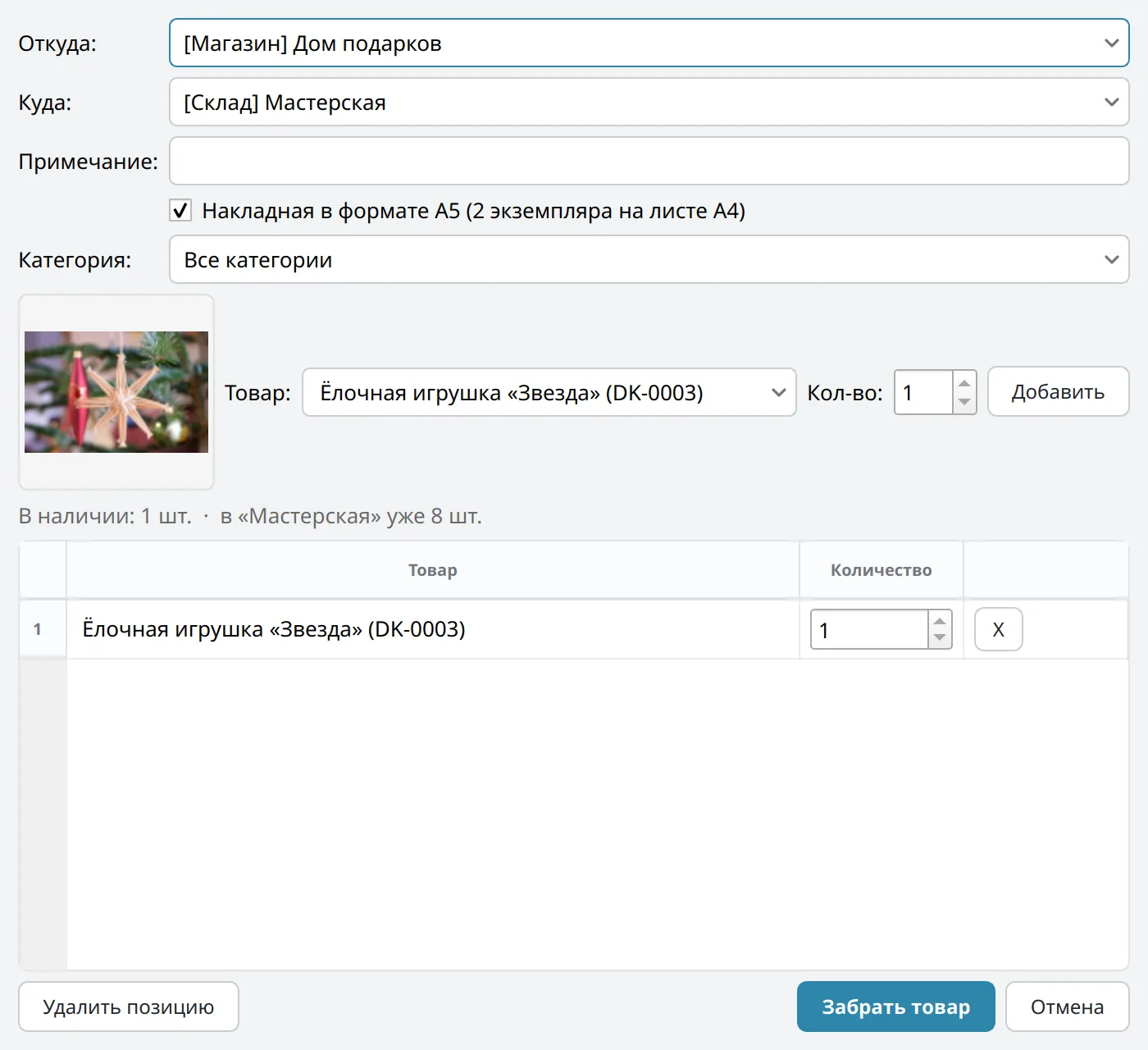Decrease «Кол-во» with the down arrow
The width and height of the screenshot is (1148, 1050).
pos(964,402)
